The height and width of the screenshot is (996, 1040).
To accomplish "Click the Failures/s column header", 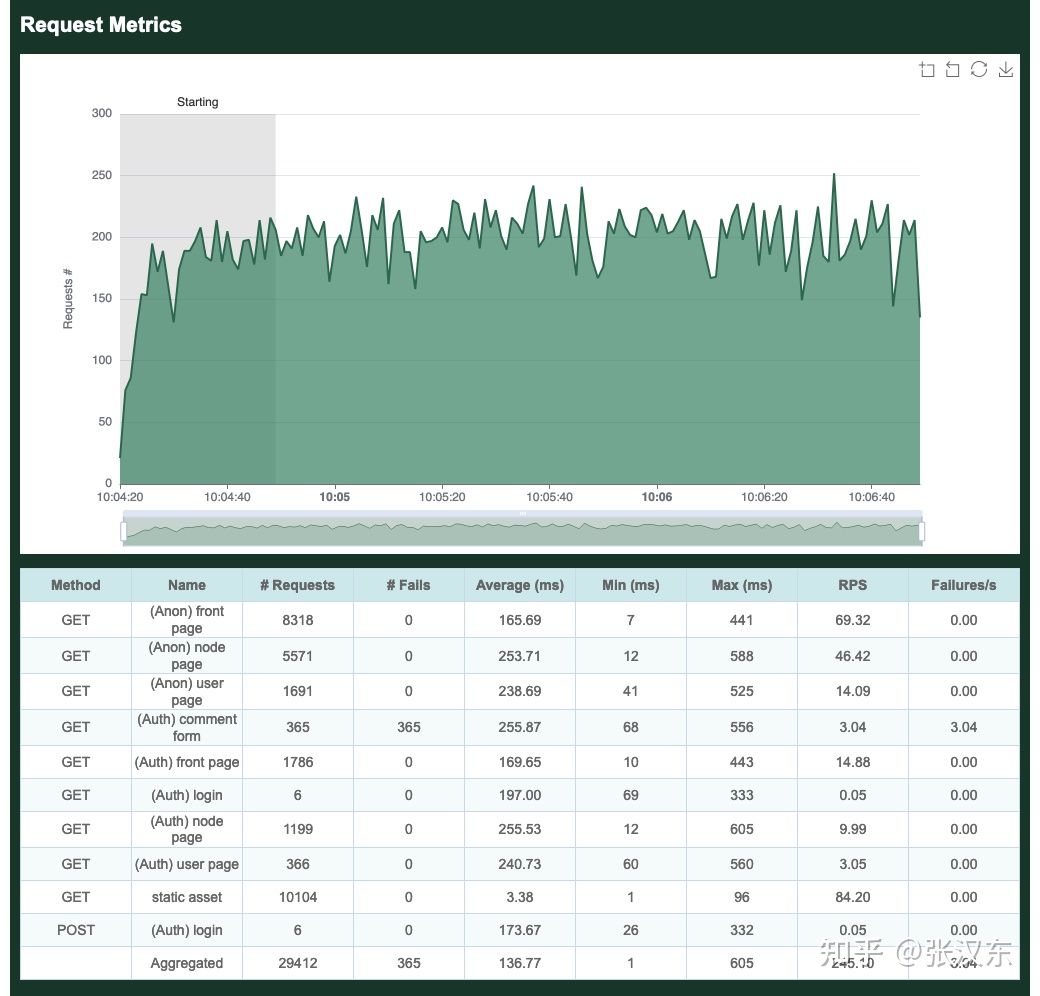I will (963, 585).
